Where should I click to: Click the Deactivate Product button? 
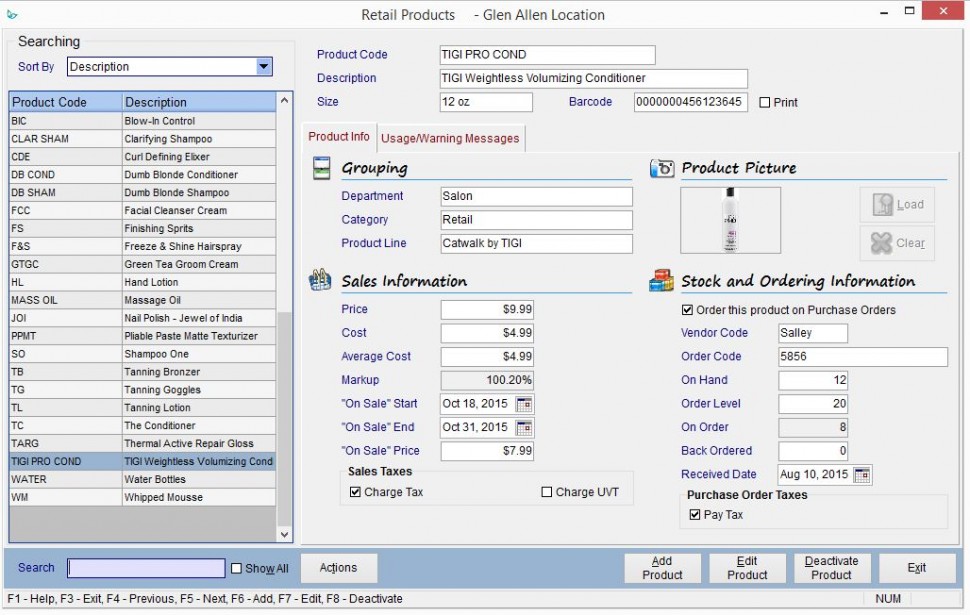(831, 568)
